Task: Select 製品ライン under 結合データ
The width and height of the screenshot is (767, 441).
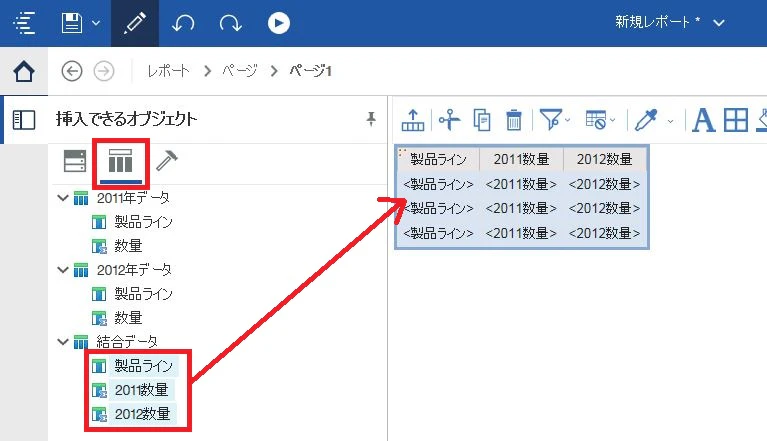Action: click(x=143, y=366)
